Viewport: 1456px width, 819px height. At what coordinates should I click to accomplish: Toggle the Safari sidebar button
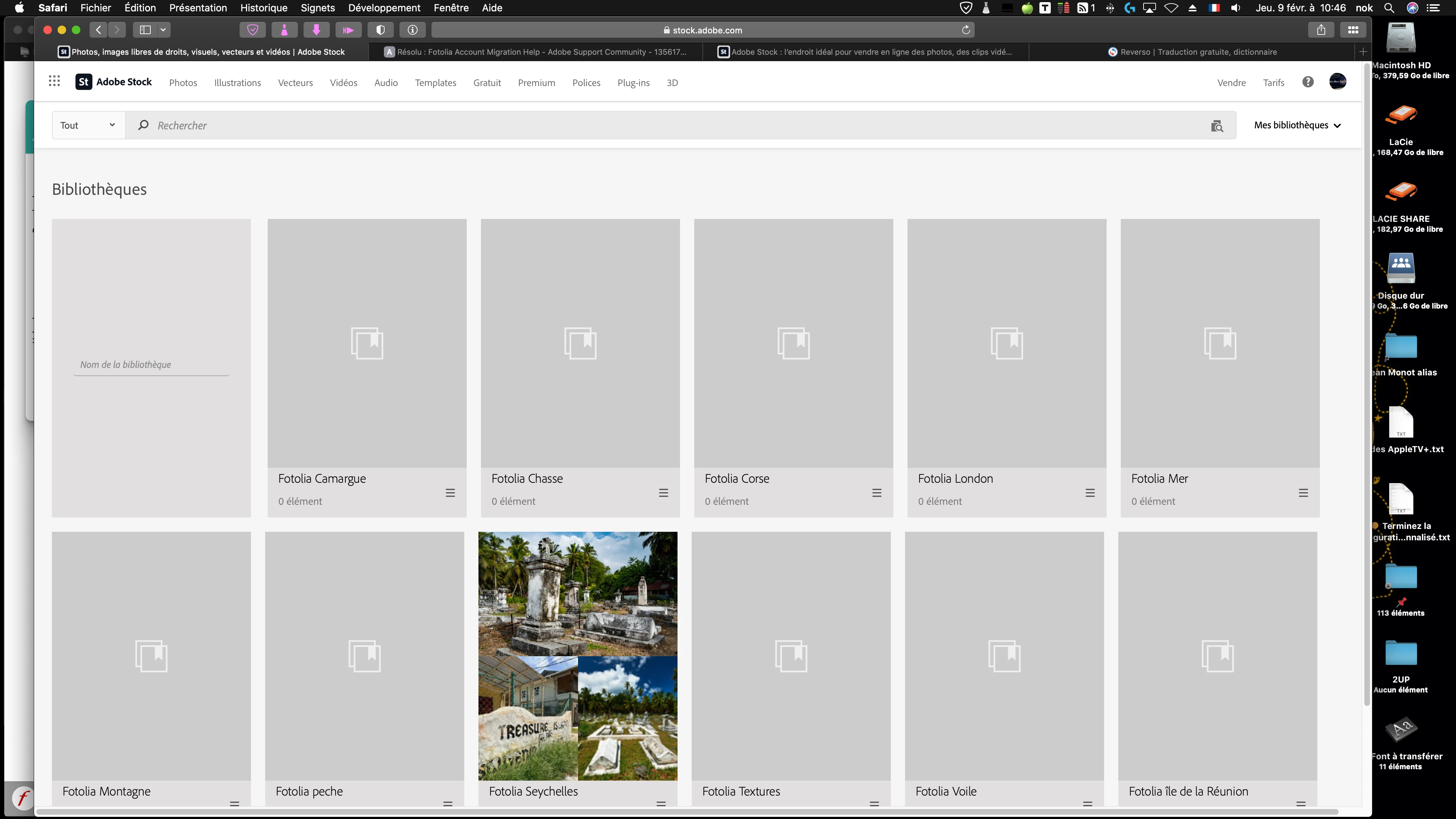pyautogui.click(x=145, y=30)
